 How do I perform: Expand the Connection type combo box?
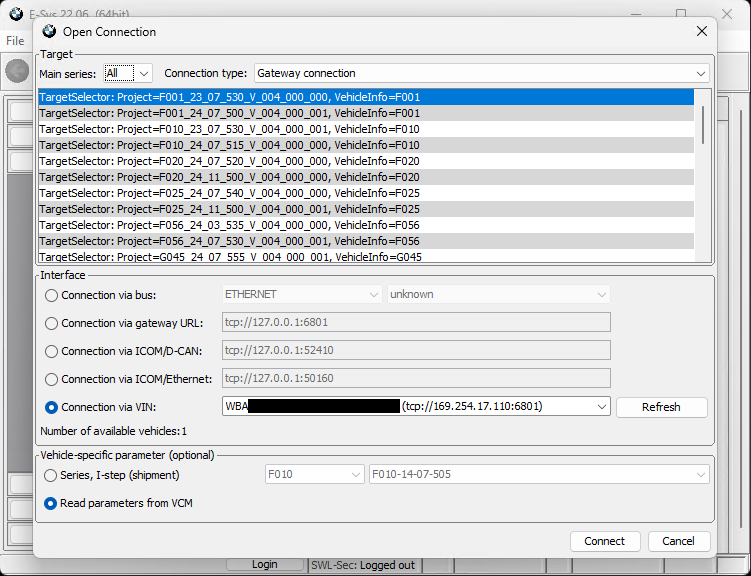701,74
